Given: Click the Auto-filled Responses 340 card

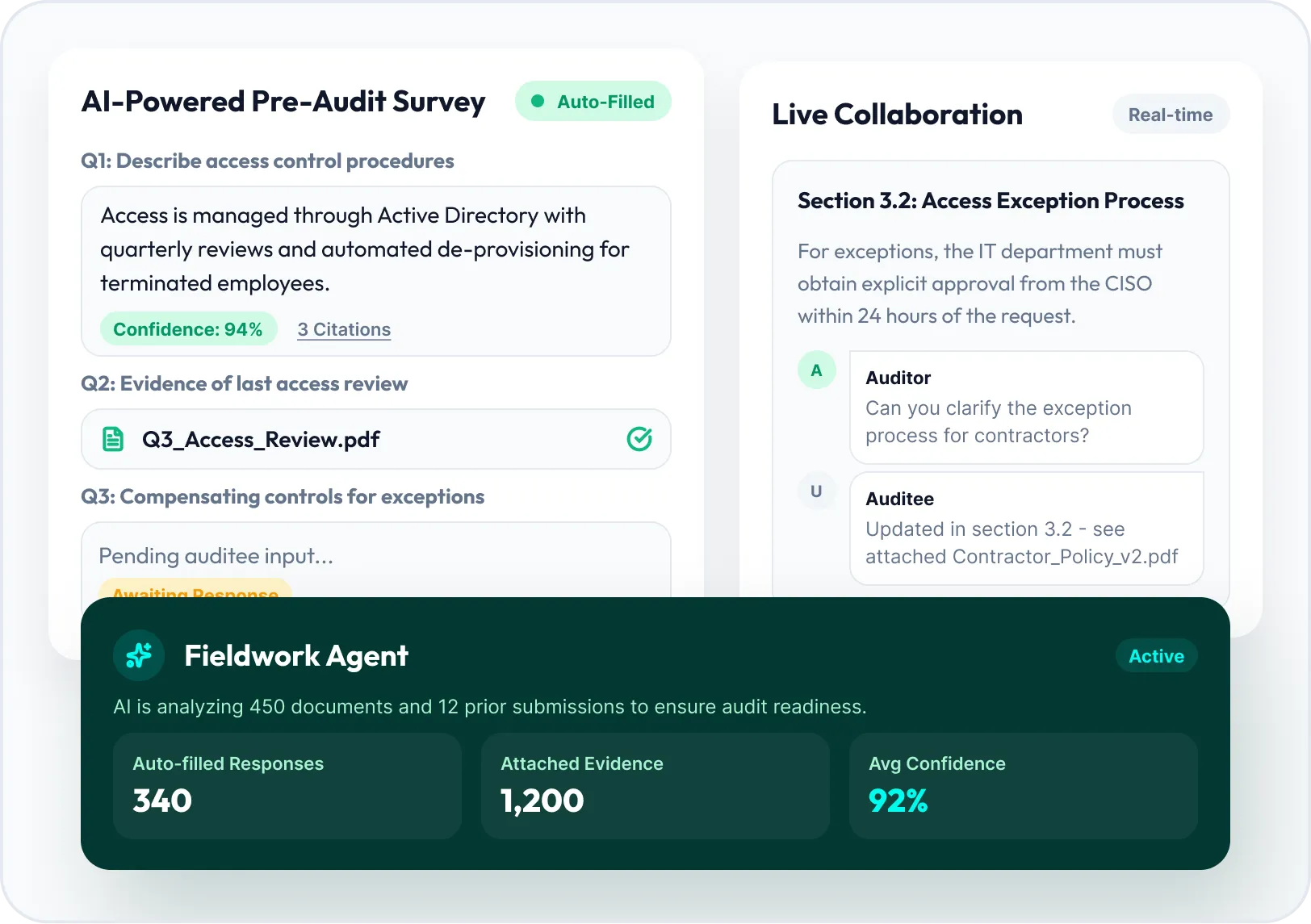Looking at the screenshot, I should (287, 786).
